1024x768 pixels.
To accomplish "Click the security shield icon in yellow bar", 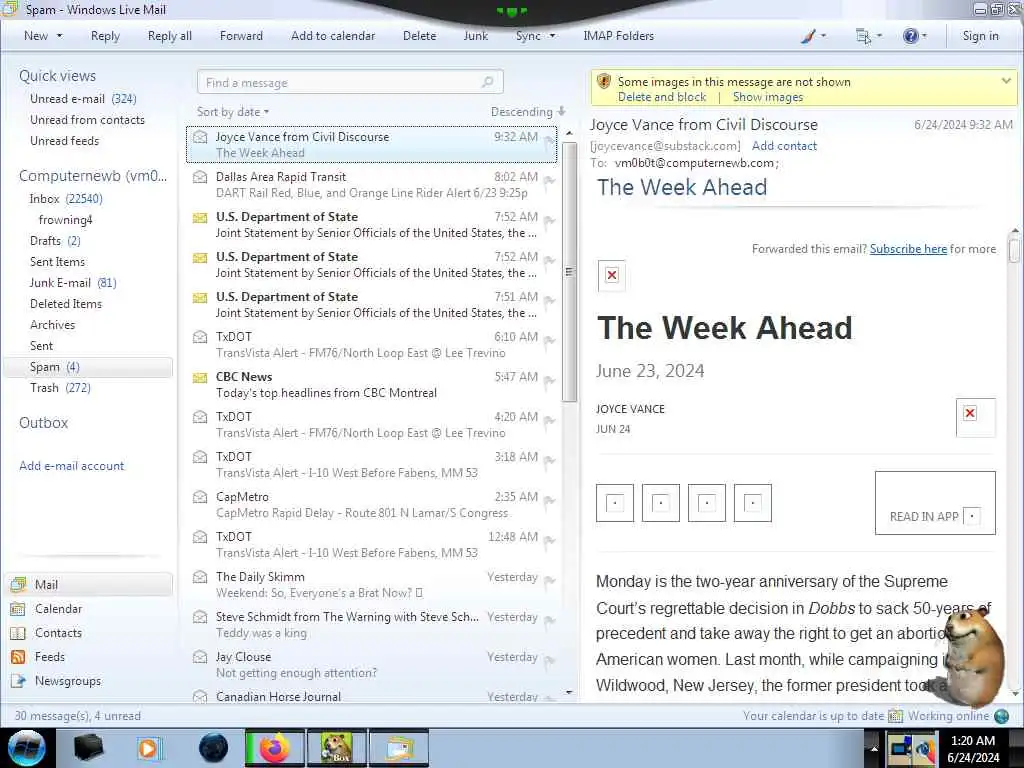I will [604, 82].
